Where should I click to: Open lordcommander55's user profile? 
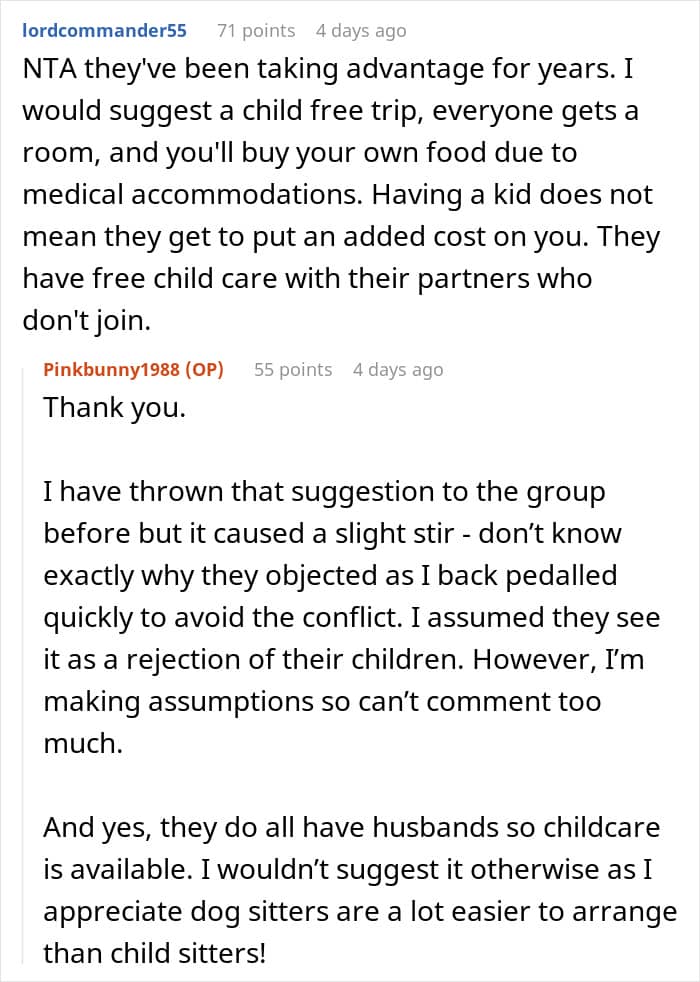tap(105, 30)
